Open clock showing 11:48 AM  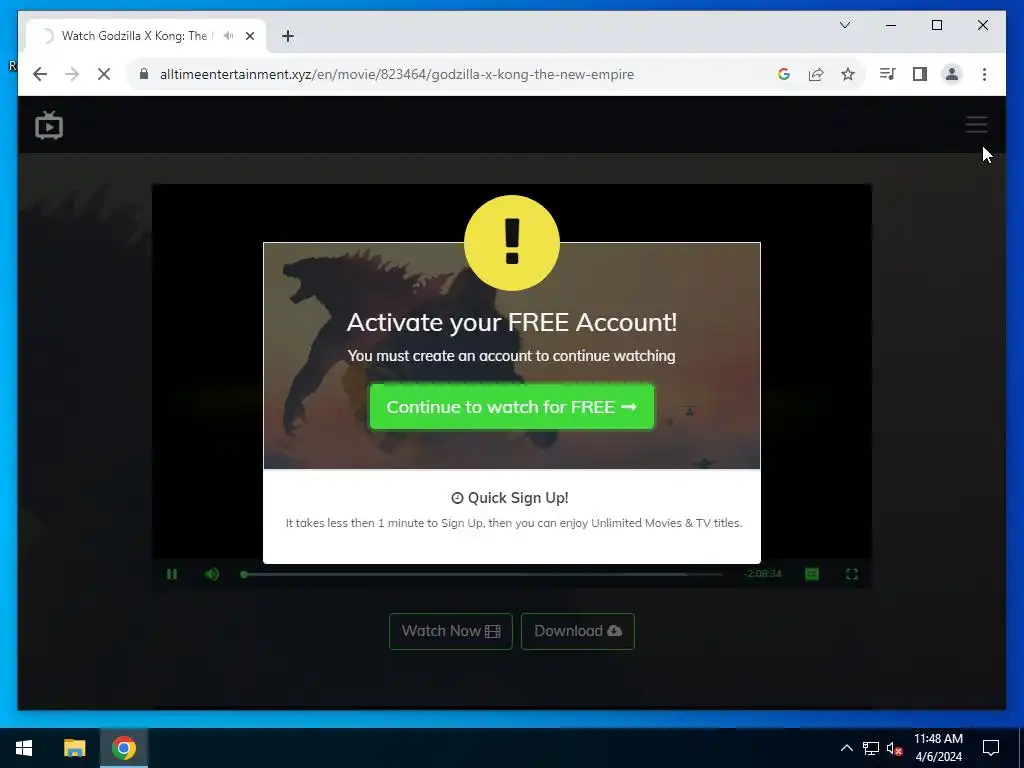(x=938, y=748)
